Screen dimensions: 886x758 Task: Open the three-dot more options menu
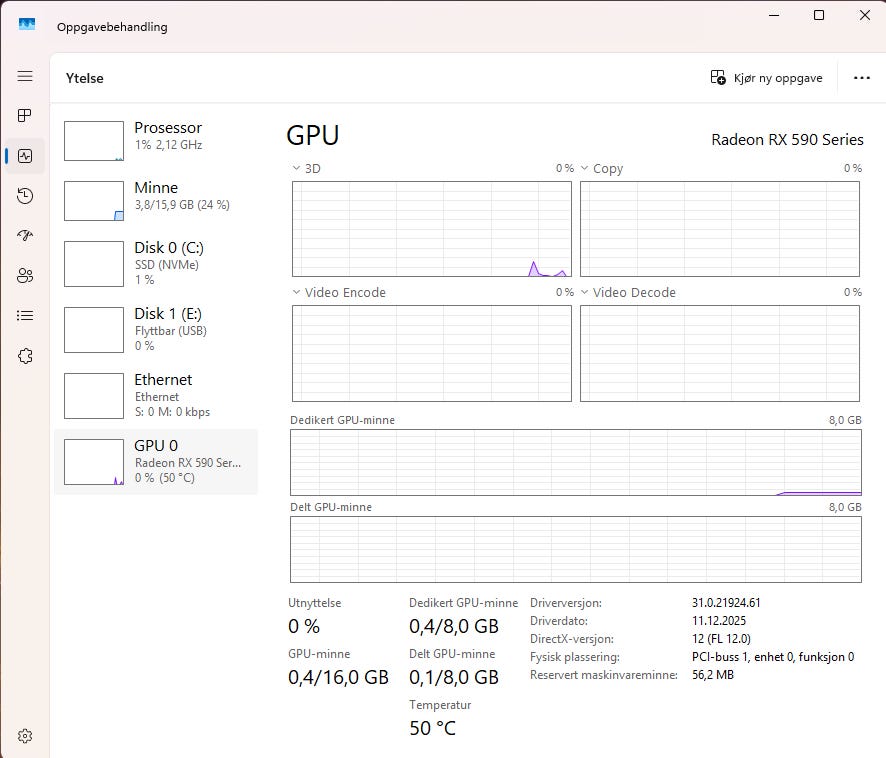(x=861, y=77)
